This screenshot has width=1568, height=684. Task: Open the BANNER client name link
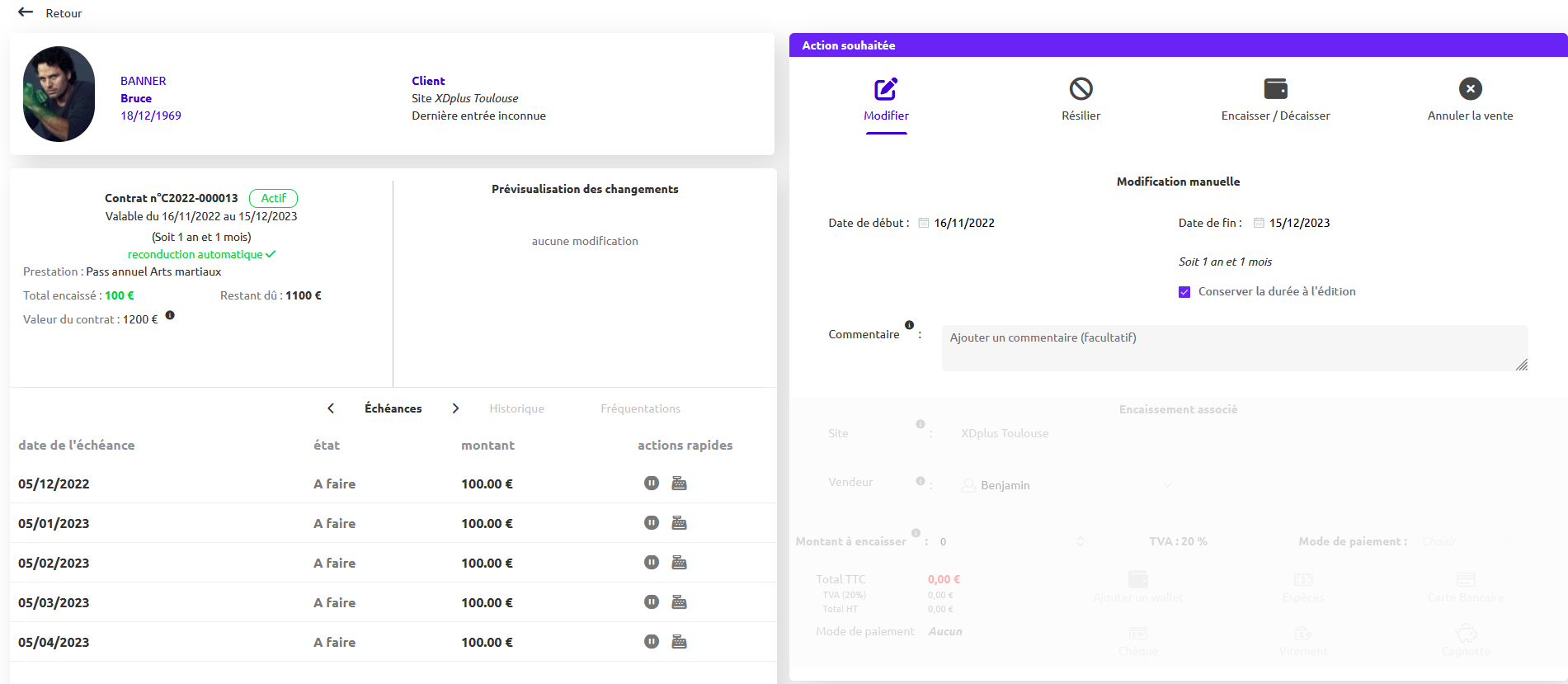point(144,81)
